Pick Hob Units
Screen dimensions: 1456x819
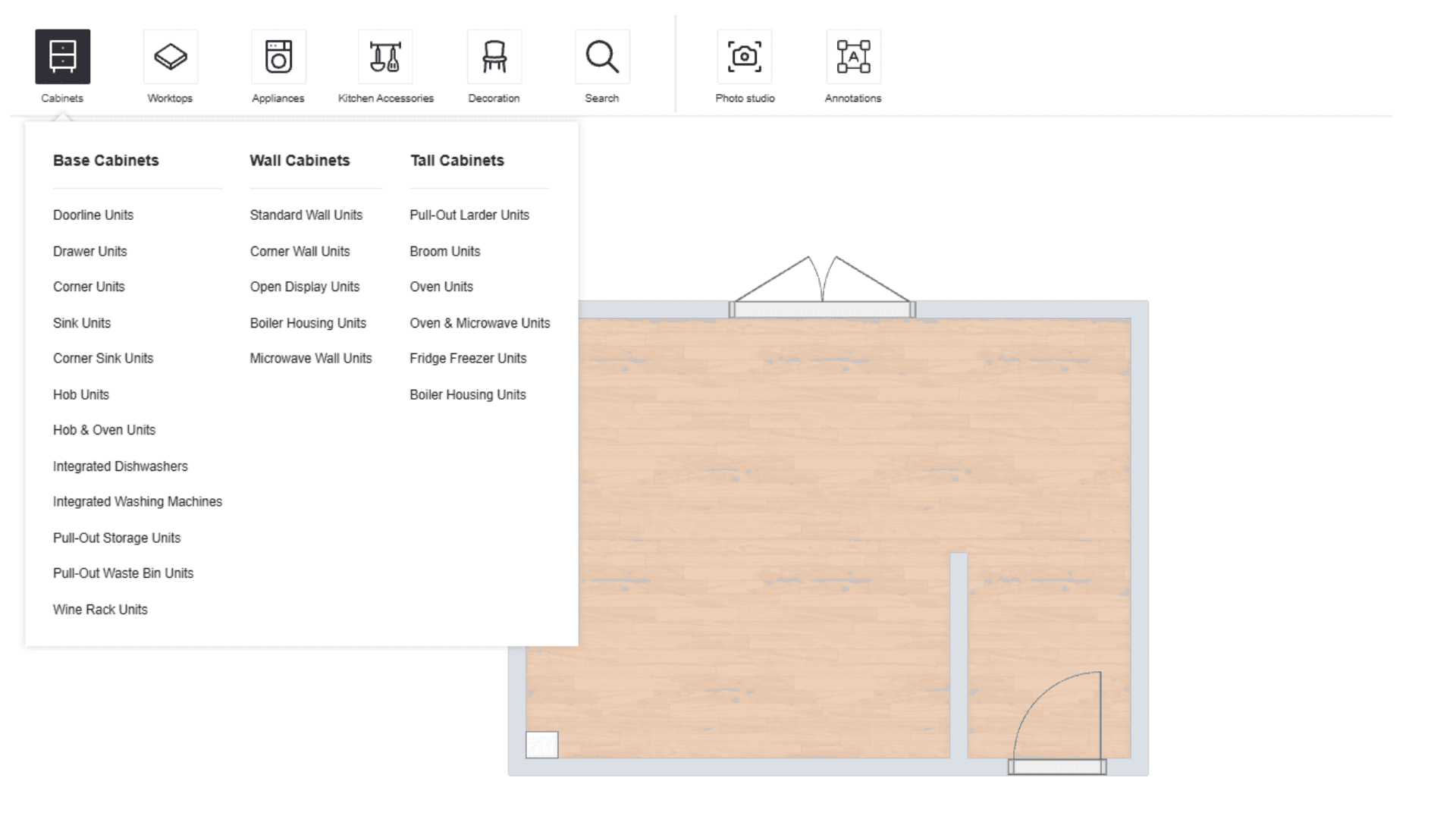tap(81, 394)
